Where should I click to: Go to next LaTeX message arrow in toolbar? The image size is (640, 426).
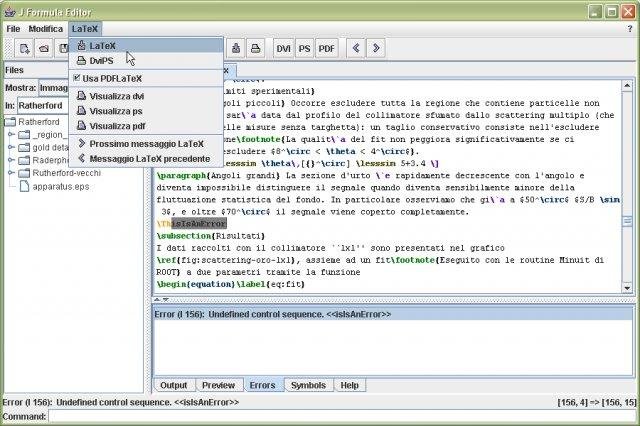point(377,48)
